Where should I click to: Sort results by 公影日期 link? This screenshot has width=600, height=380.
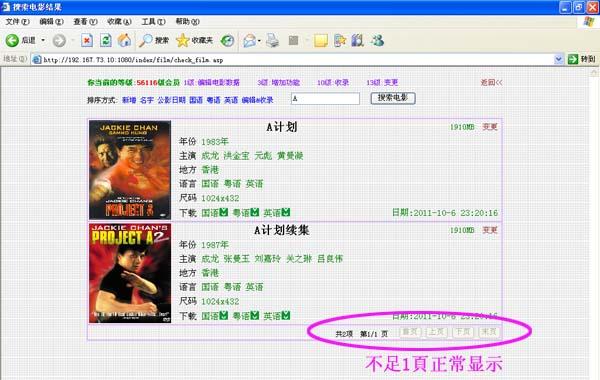[171, 100]
